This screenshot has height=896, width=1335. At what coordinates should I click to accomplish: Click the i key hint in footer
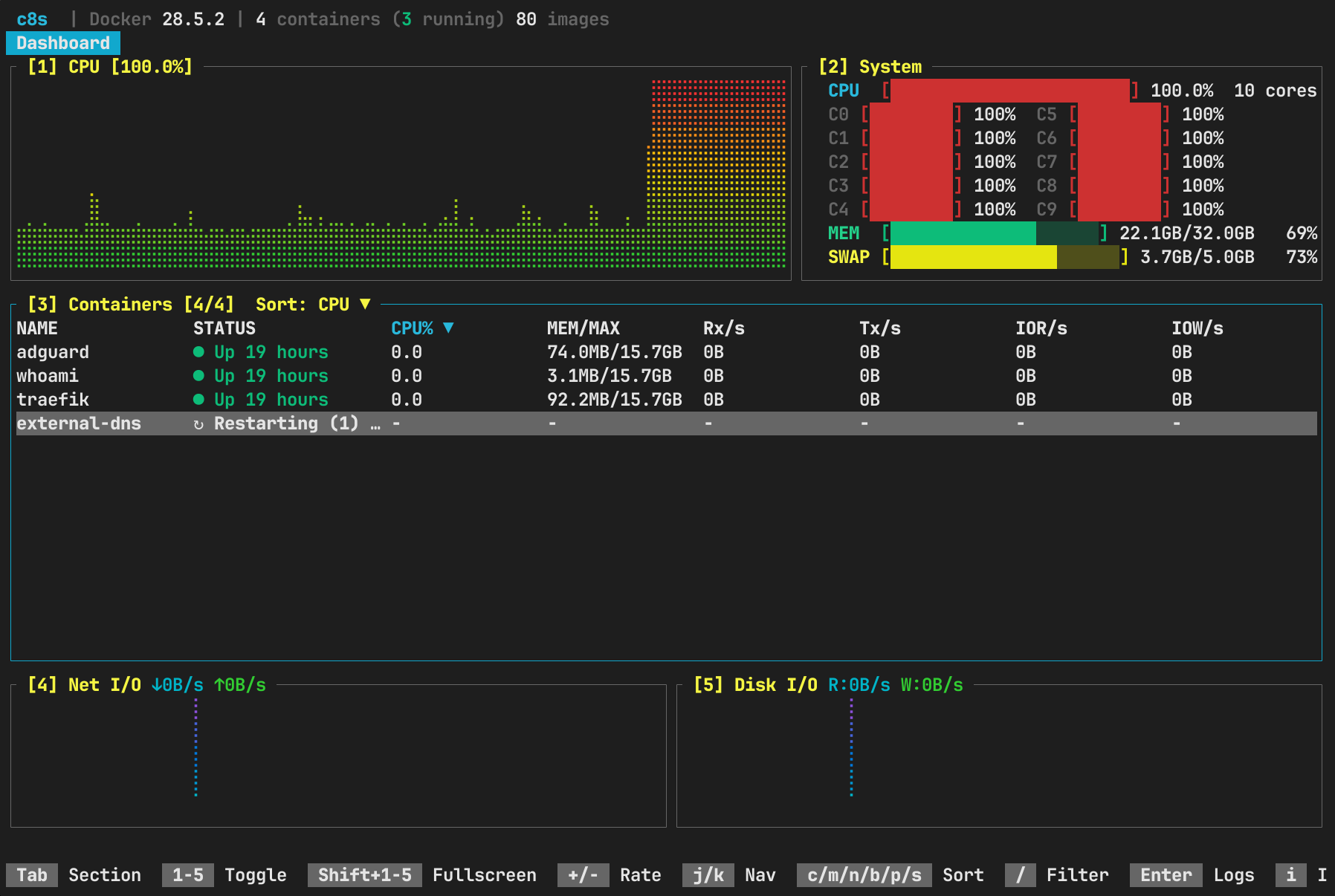pos(1290,875)
